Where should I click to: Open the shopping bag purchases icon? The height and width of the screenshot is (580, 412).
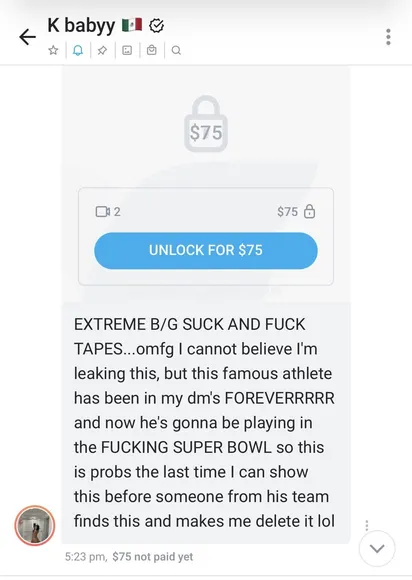click(152, 50)
